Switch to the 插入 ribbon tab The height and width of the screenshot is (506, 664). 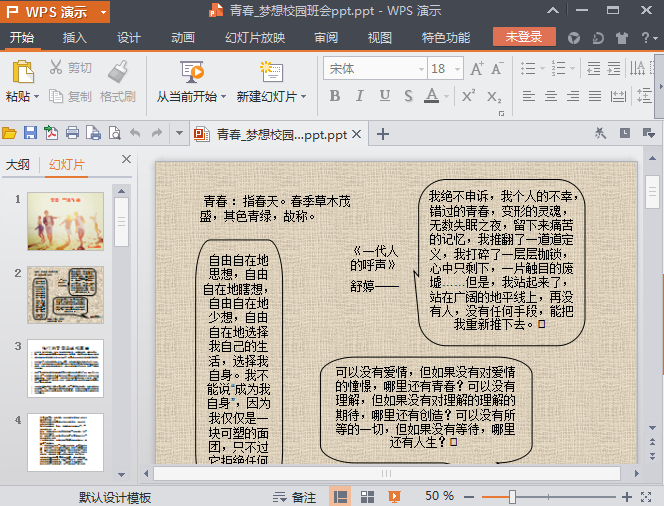75,38
